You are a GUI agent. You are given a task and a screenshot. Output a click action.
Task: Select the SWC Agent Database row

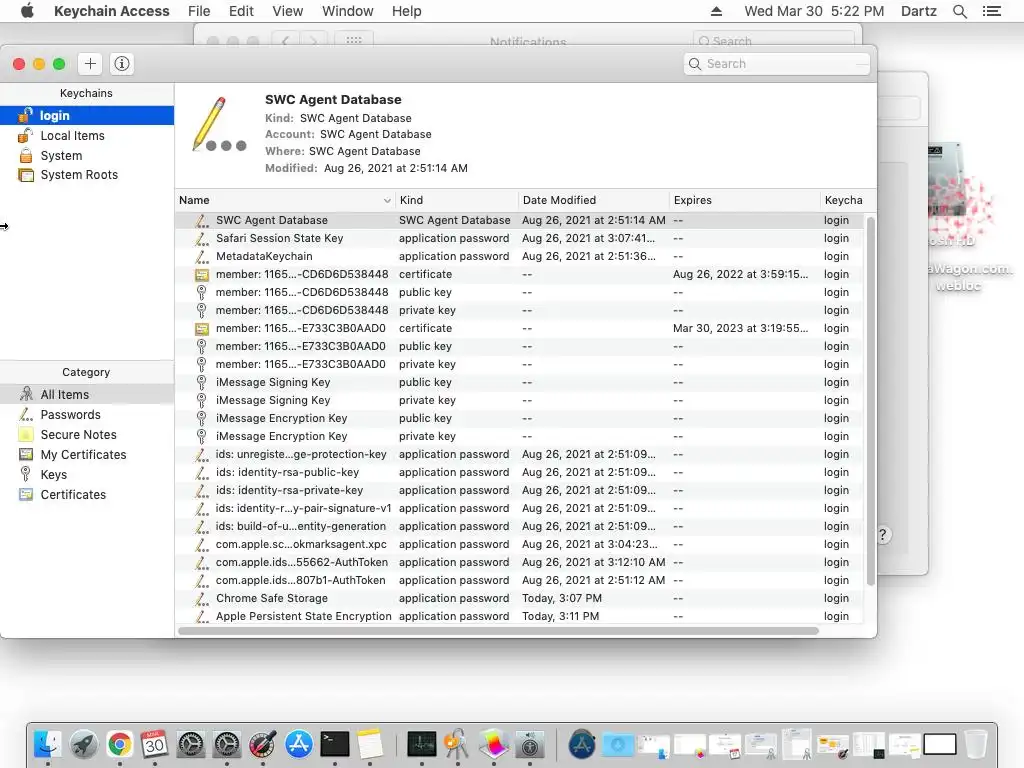pyautogui.click(x=519, y=220)
